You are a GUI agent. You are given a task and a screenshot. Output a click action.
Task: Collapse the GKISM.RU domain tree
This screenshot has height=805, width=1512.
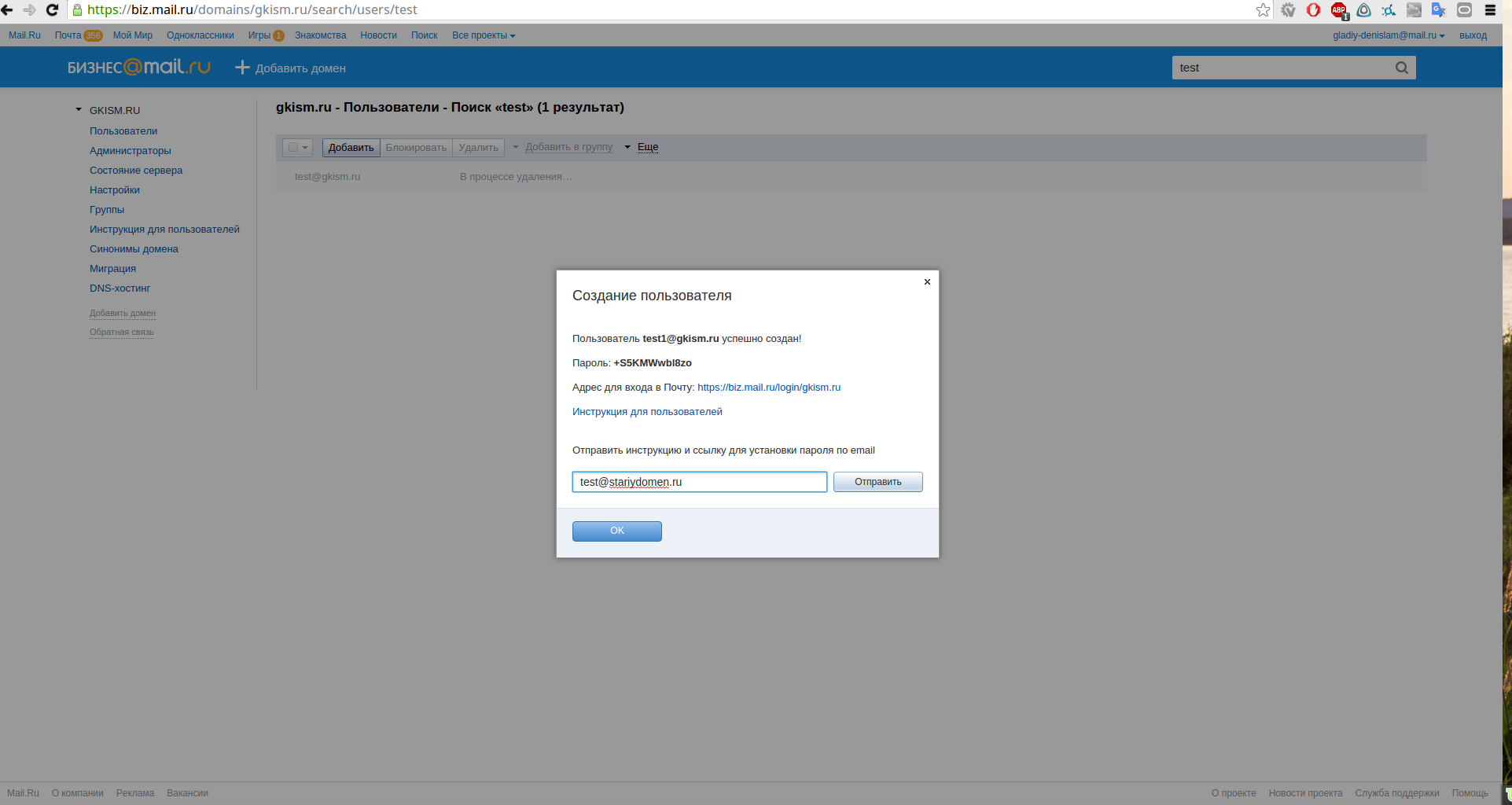79,110
